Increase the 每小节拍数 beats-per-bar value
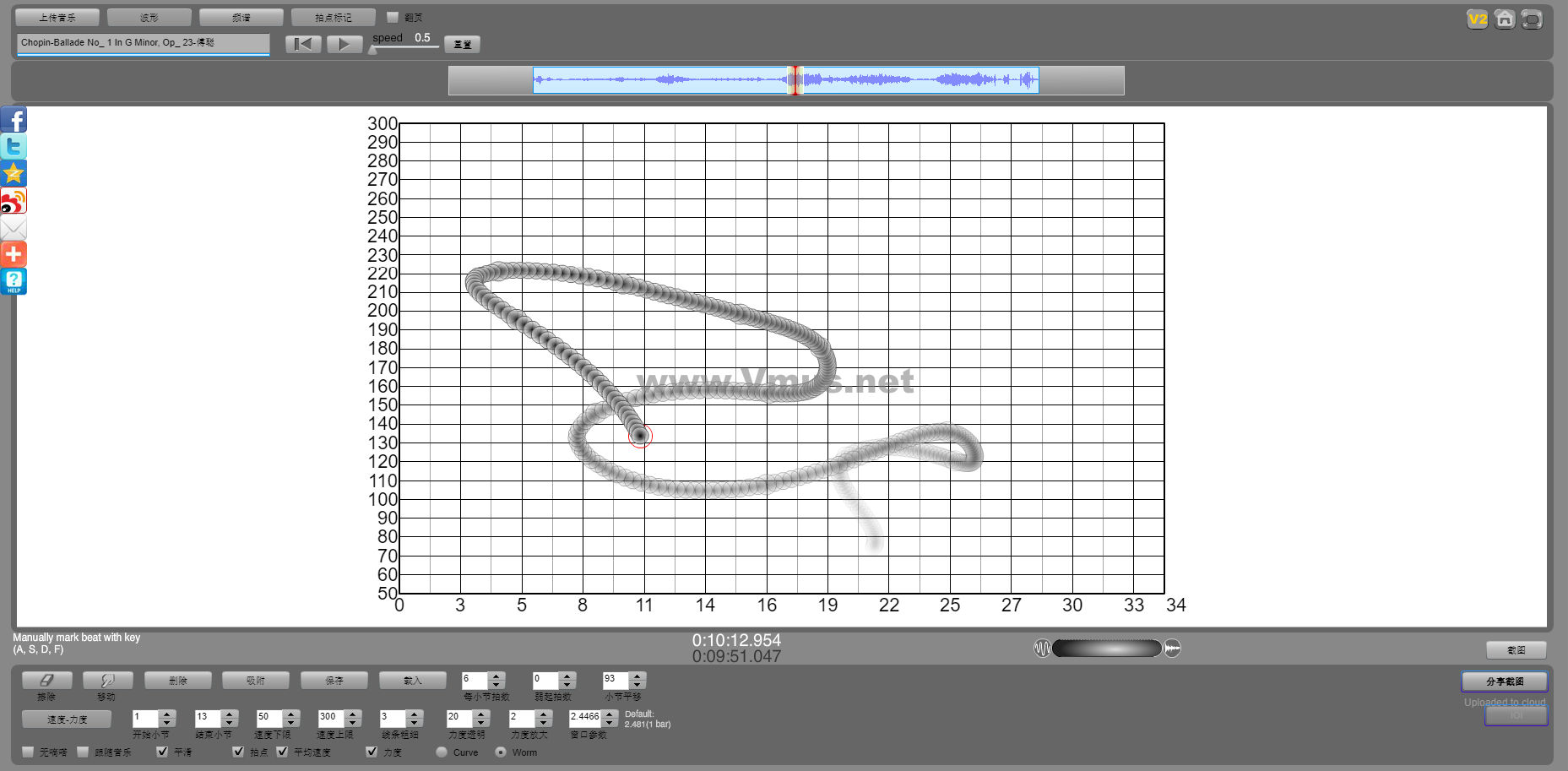The height and width of the screenshot is (771, 1568). tap(496, 676)
